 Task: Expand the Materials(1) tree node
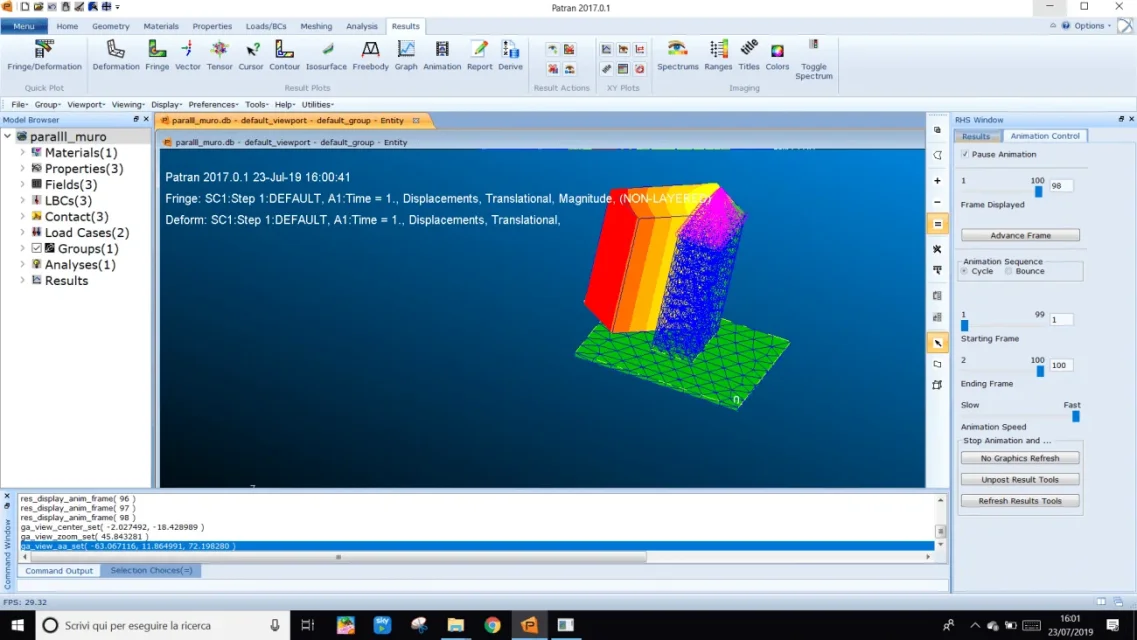(x=22, y=153)
